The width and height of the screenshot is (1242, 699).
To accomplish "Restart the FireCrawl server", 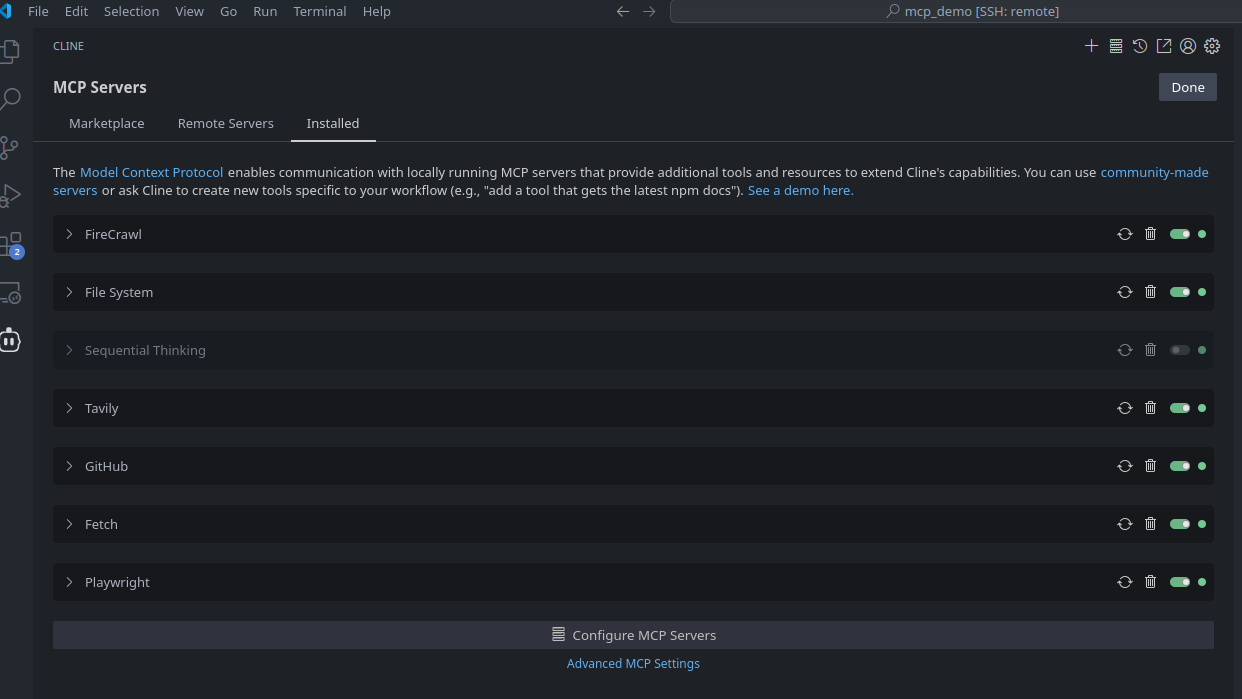I will [1125, 234].
